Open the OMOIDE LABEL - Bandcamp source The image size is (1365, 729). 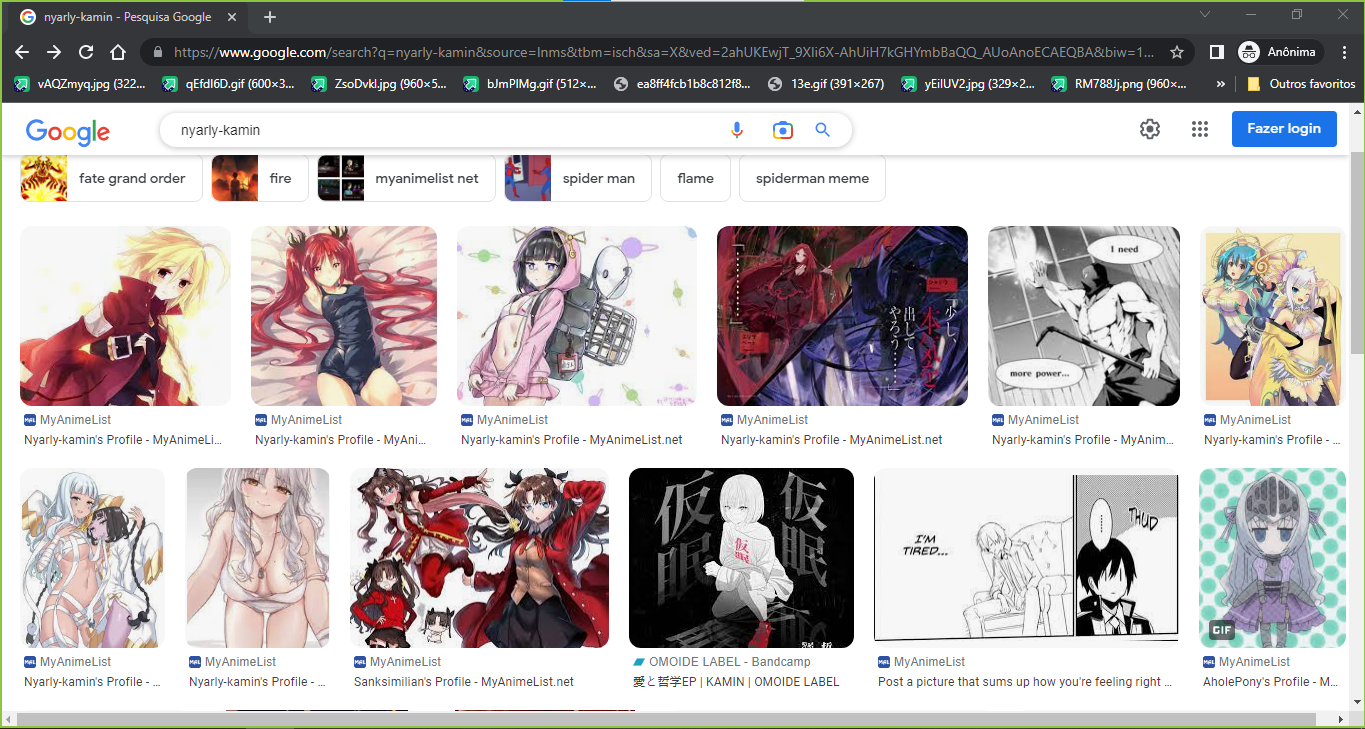[x=730, y=662]
